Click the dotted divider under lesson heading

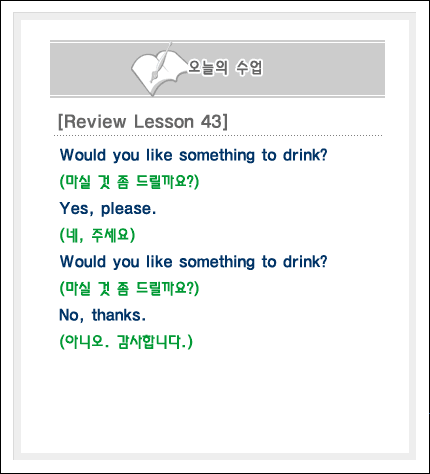pos(218,136)
